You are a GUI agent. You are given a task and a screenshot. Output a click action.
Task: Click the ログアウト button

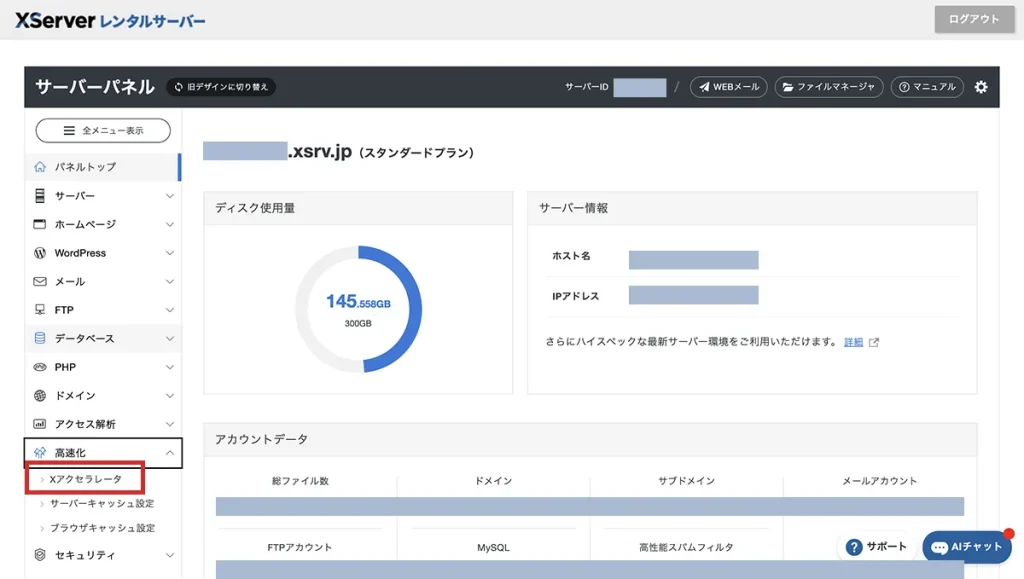click(973, 18)
